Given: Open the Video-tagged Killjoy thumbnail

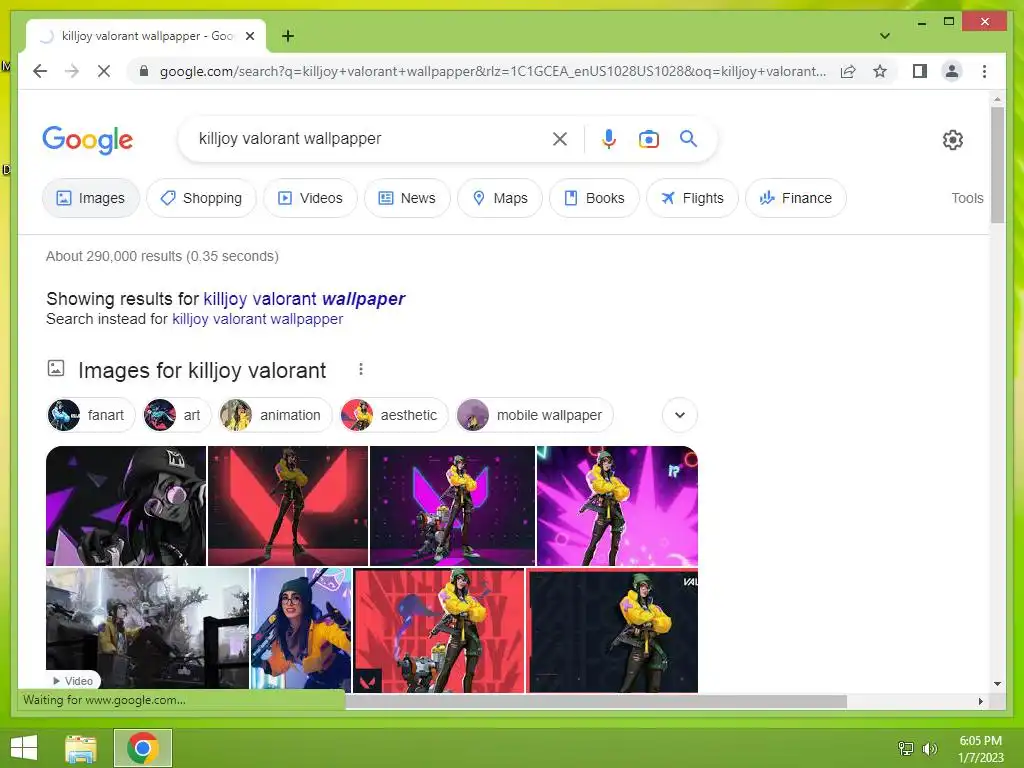Looking at the screenshot, I should (148, 628).
